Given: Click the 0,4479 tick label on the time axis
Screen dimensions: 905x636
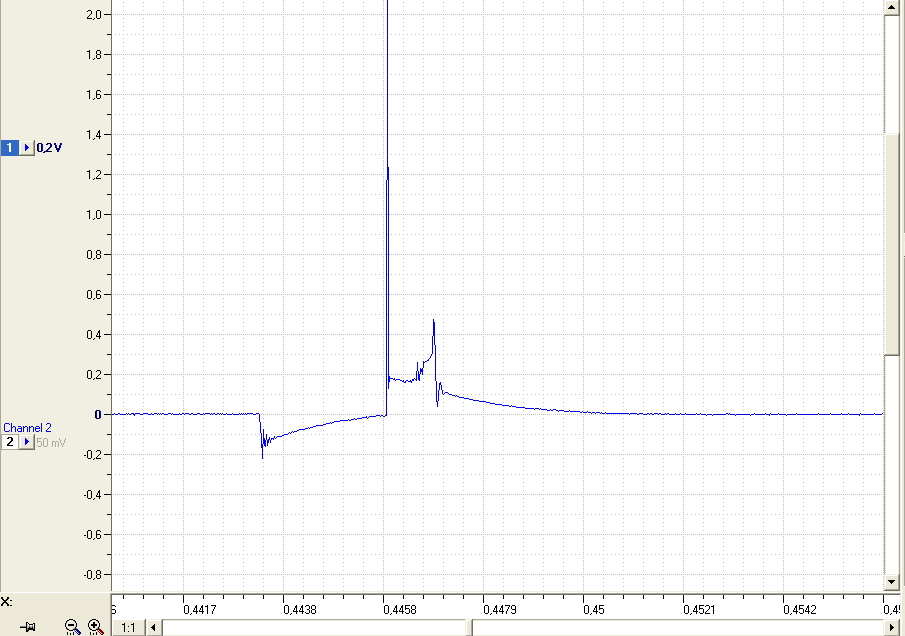Looking at the screenshot, I should (500, 609).
